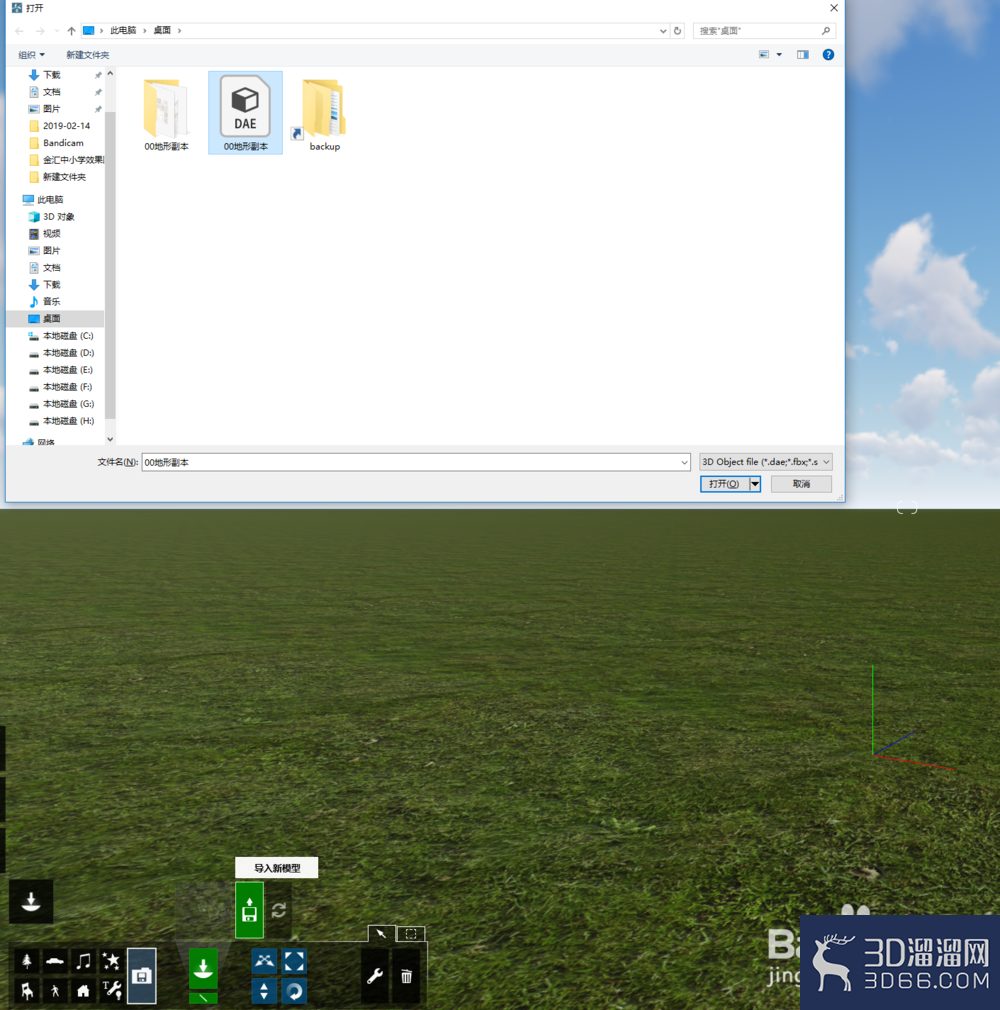
Task: Select the Effects stars category icon
Action: [111, 961]
